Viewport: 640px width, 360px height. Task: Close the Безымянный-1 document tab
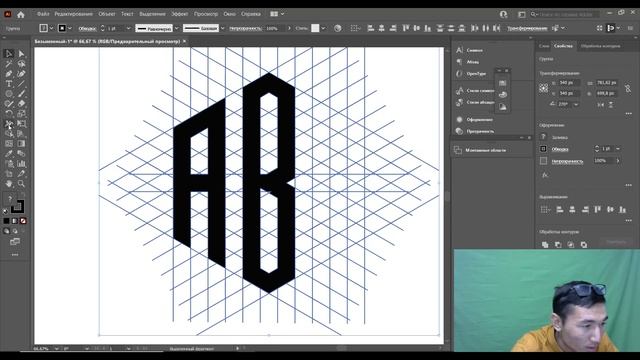click(184, 41)
